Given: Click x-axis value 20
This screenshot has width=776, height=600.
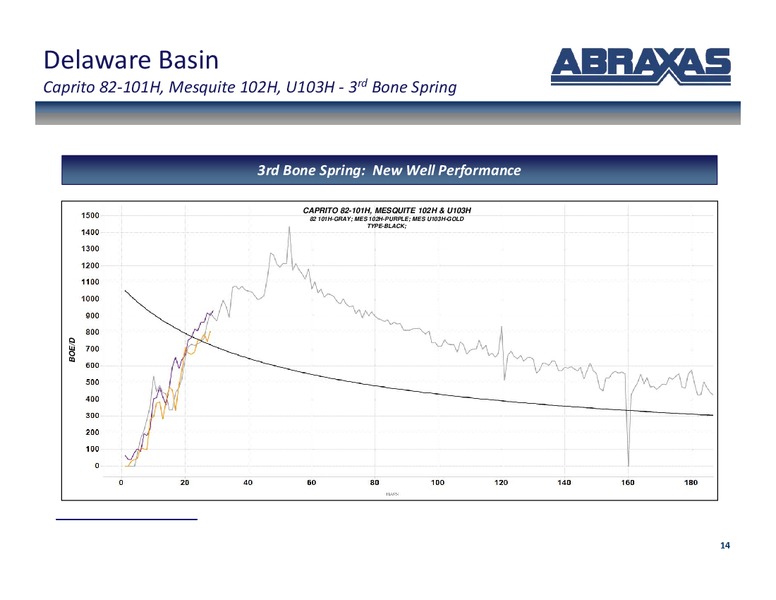Looking at the screenshot, I should click(185, 483).
